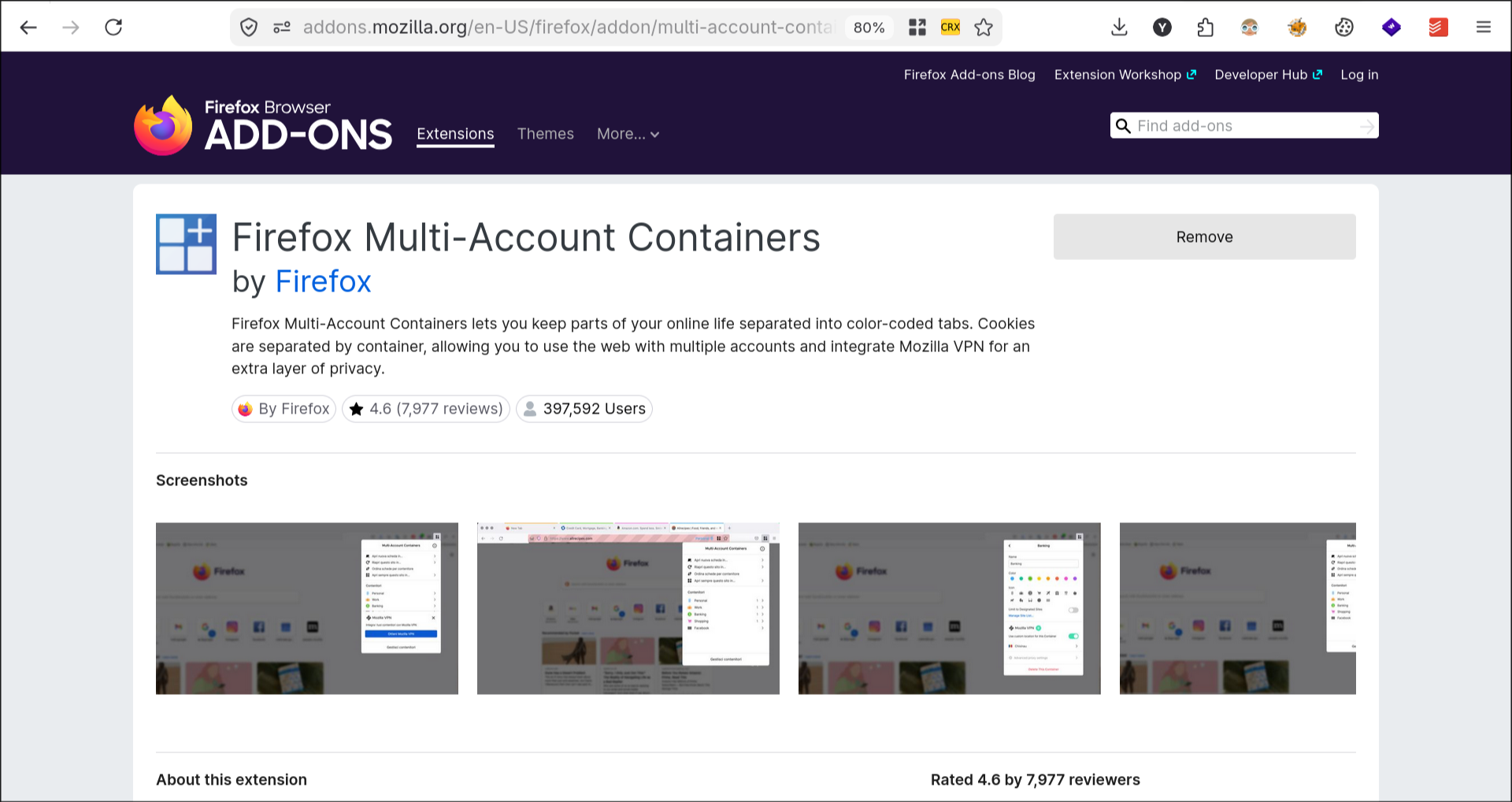Open the Firefox author link

[323, 281]
